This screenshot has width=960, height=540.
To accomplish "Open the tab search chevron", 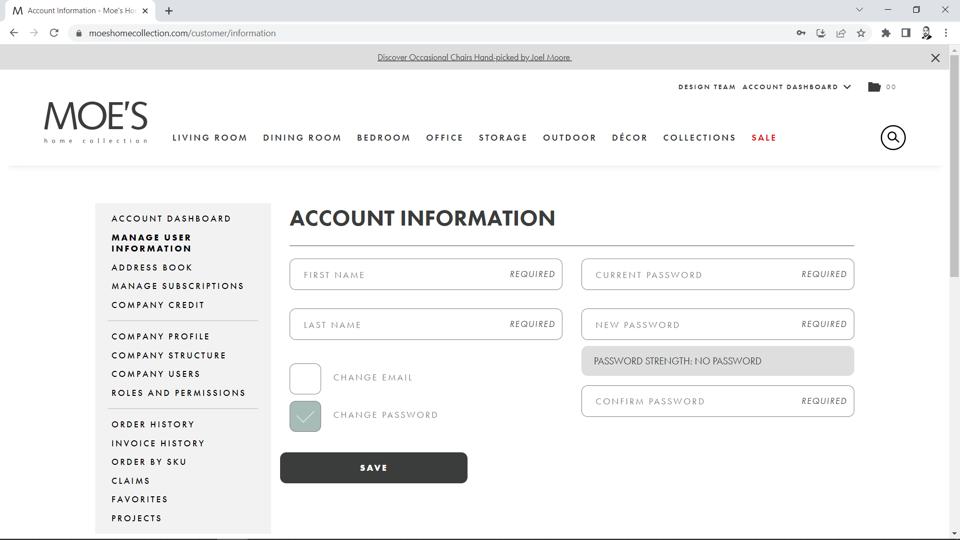I will point(859,10).
